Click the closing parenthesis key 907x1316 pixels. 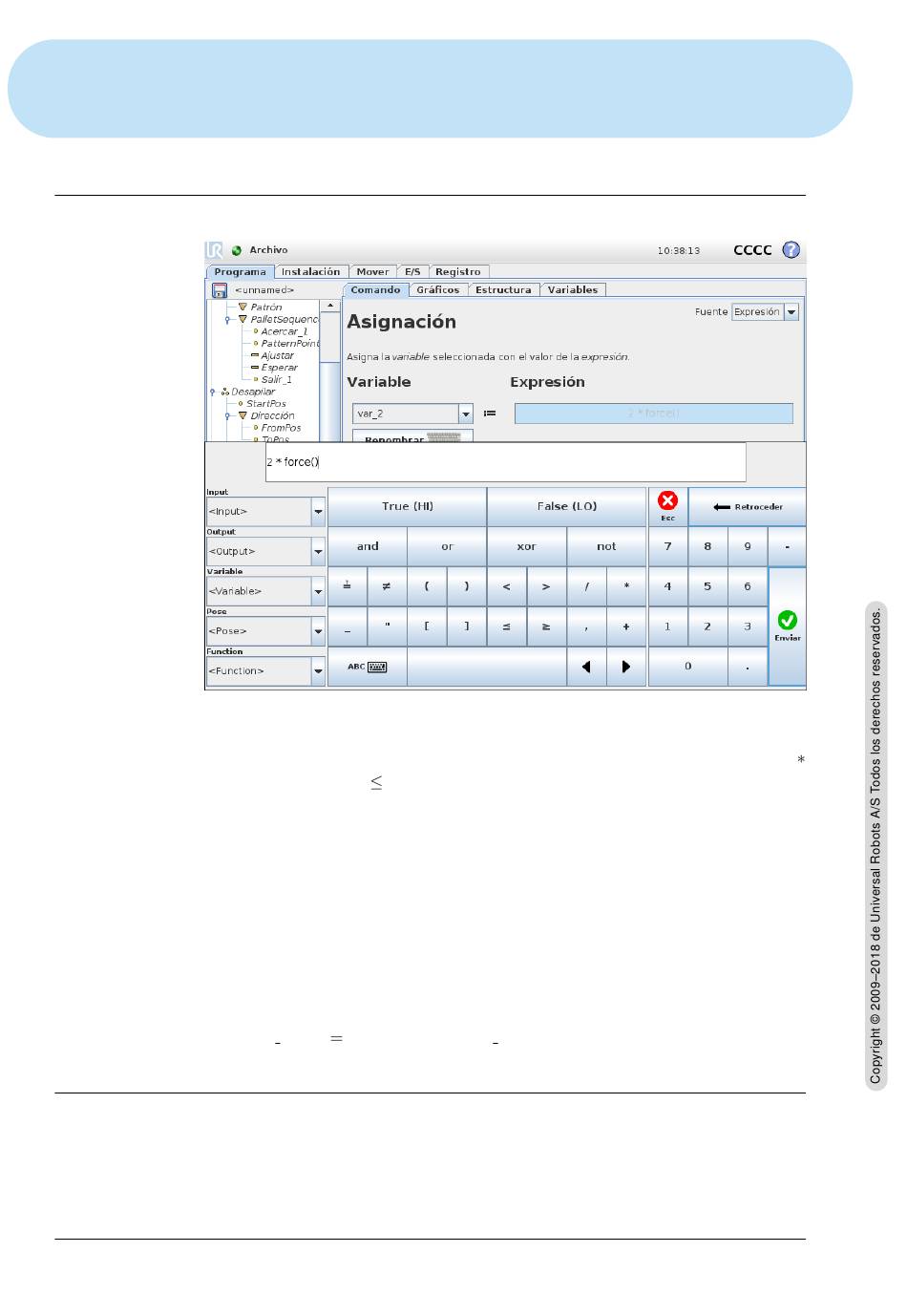pyautogui.click(x=467, y=586)
